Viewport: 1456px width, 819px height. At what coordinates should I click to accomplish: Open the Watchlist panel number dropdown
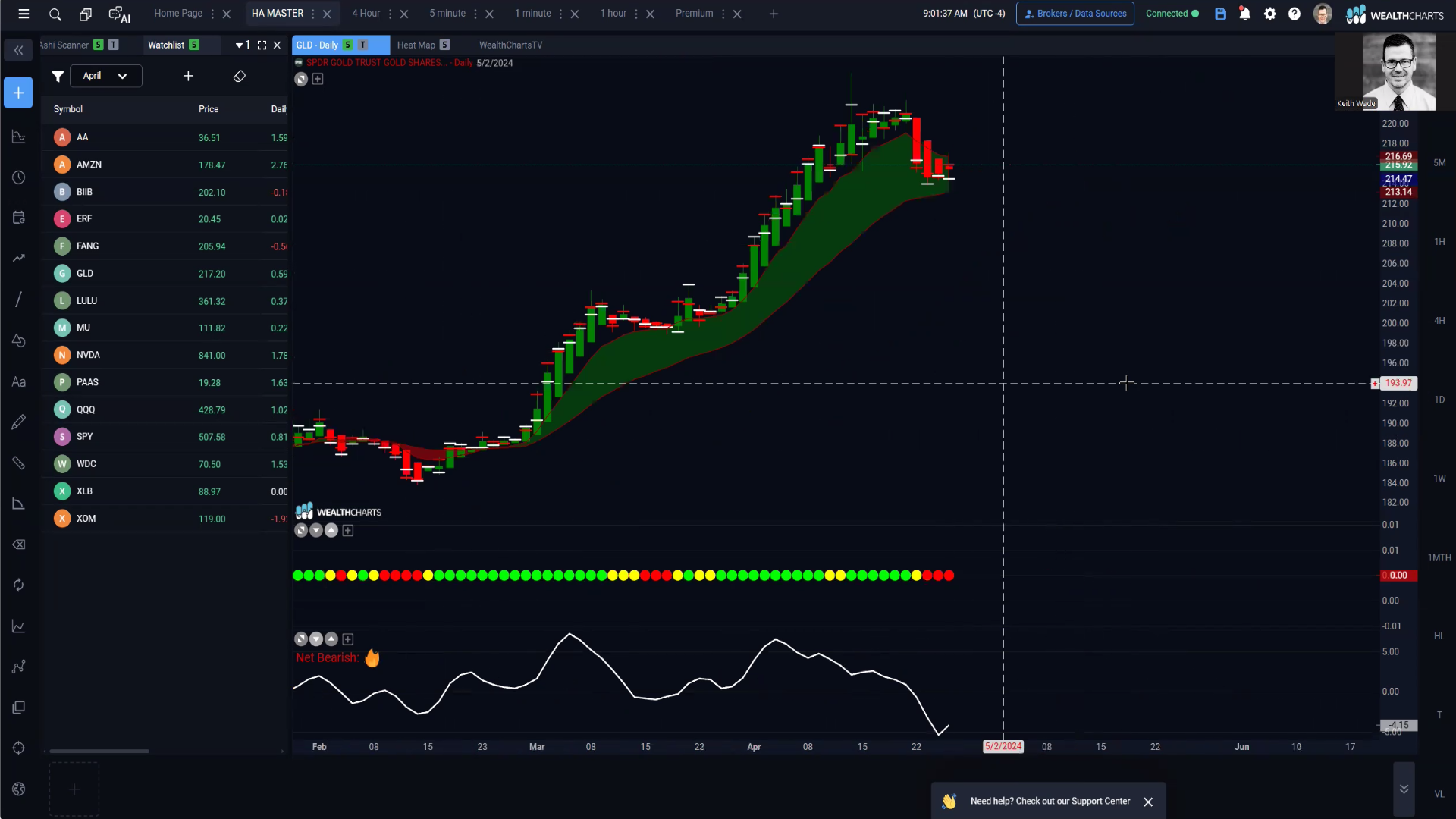click(243, 45)
